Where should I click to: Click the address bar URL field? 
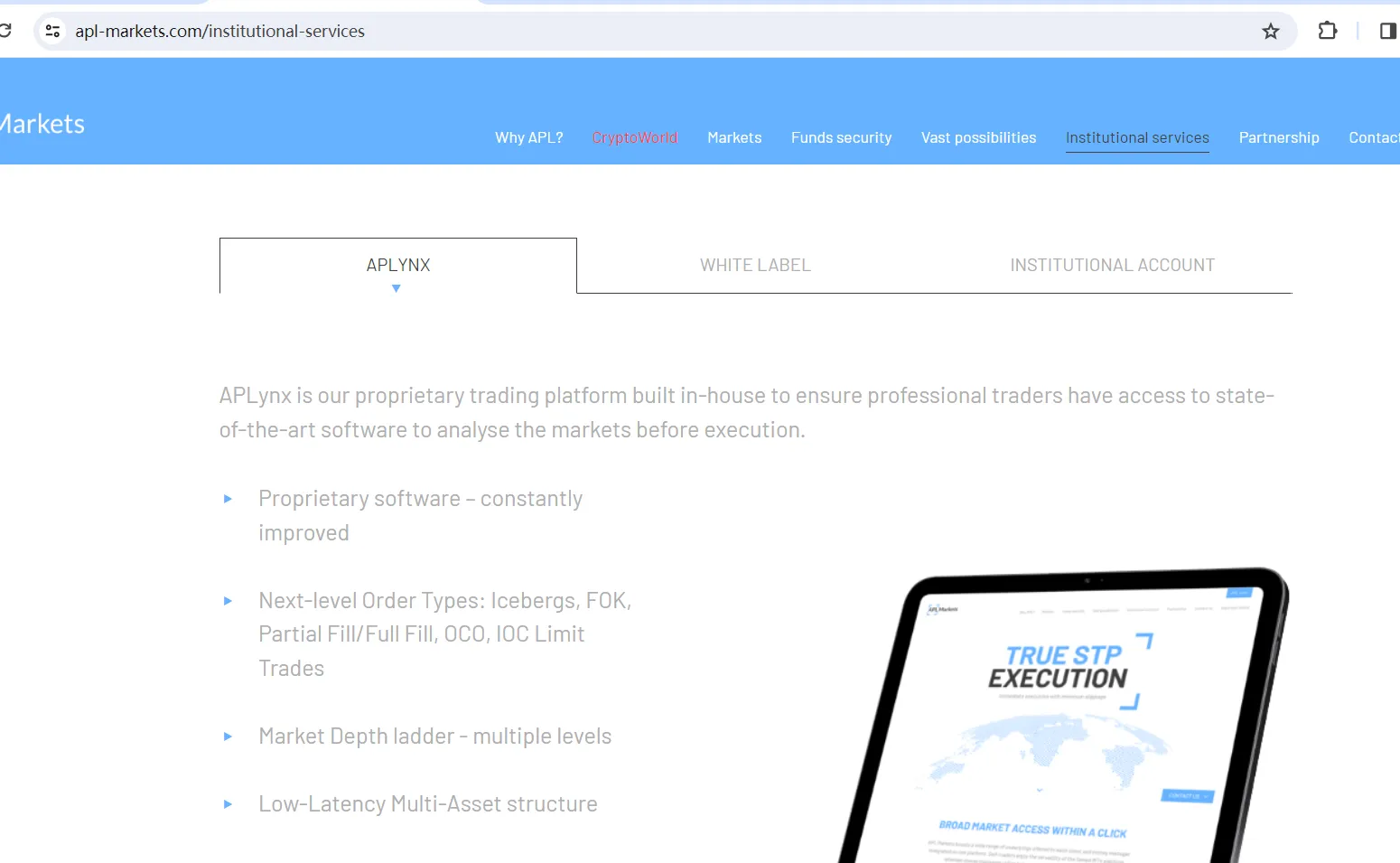665,32
